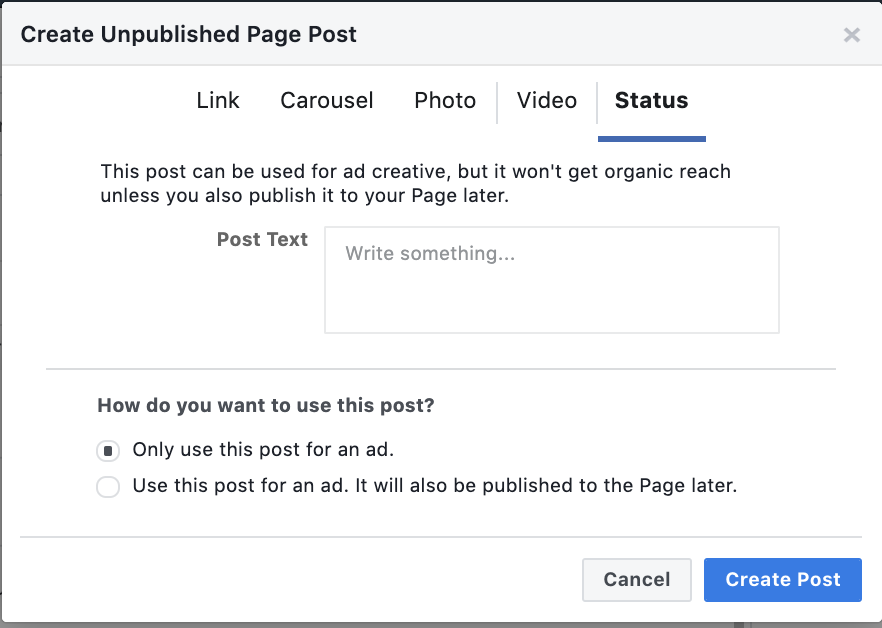Open the Status tab
Viewport: 882px width, 628px height.
(651, 100)
